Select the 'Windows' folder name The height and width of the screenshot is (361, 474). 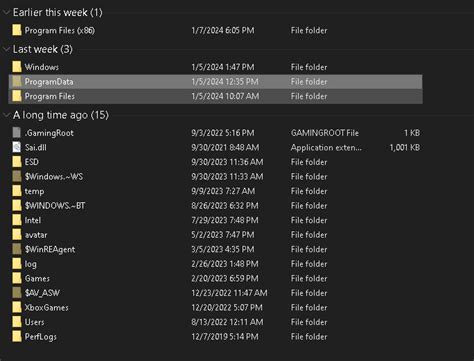42,67
